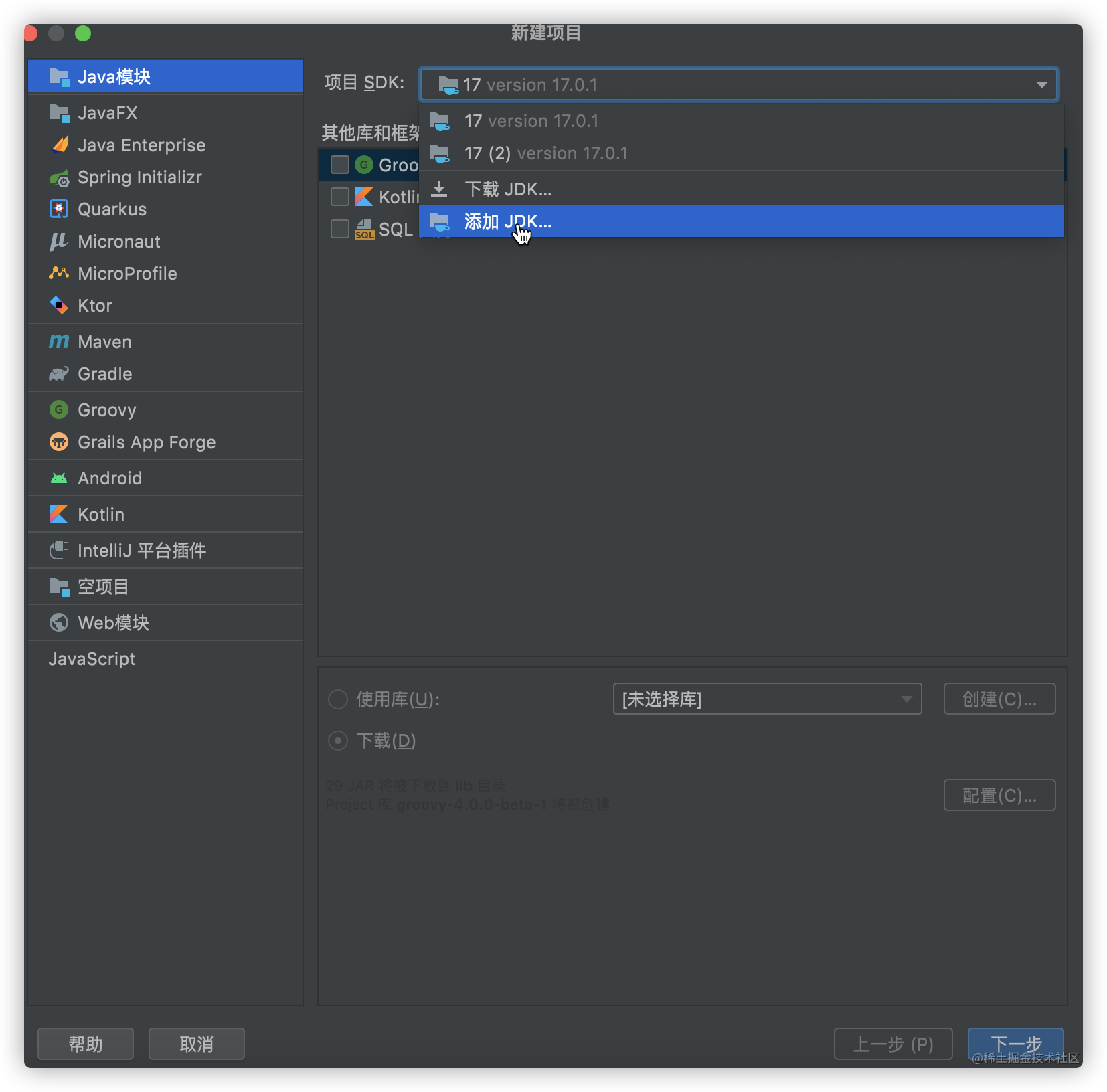Click the green zoom window button
The height and width of the screenshot is (1092, 1107).
tap(83, 33)
